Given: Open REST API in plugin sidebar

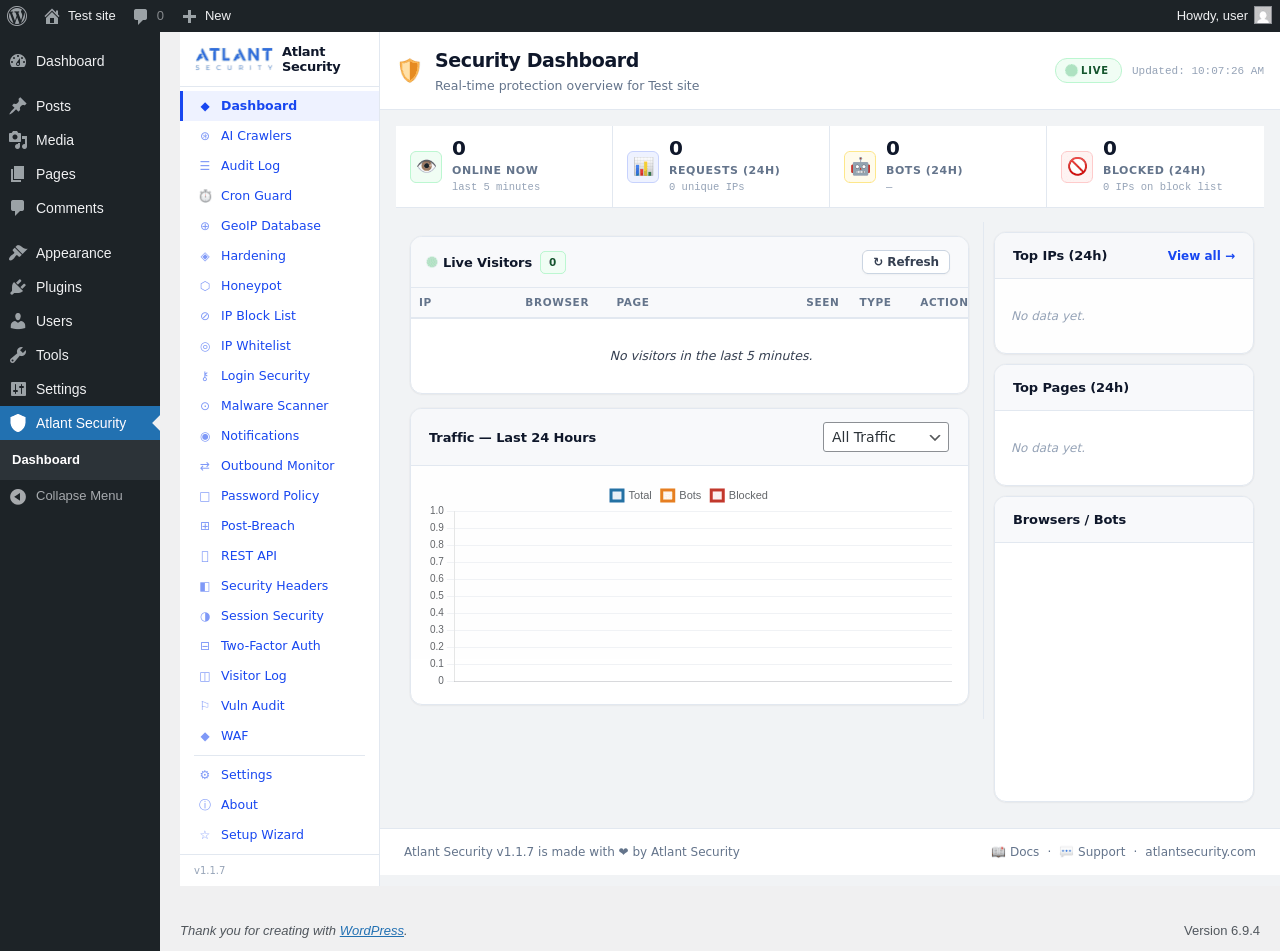Looking at the screenshot, I should 279,556.
